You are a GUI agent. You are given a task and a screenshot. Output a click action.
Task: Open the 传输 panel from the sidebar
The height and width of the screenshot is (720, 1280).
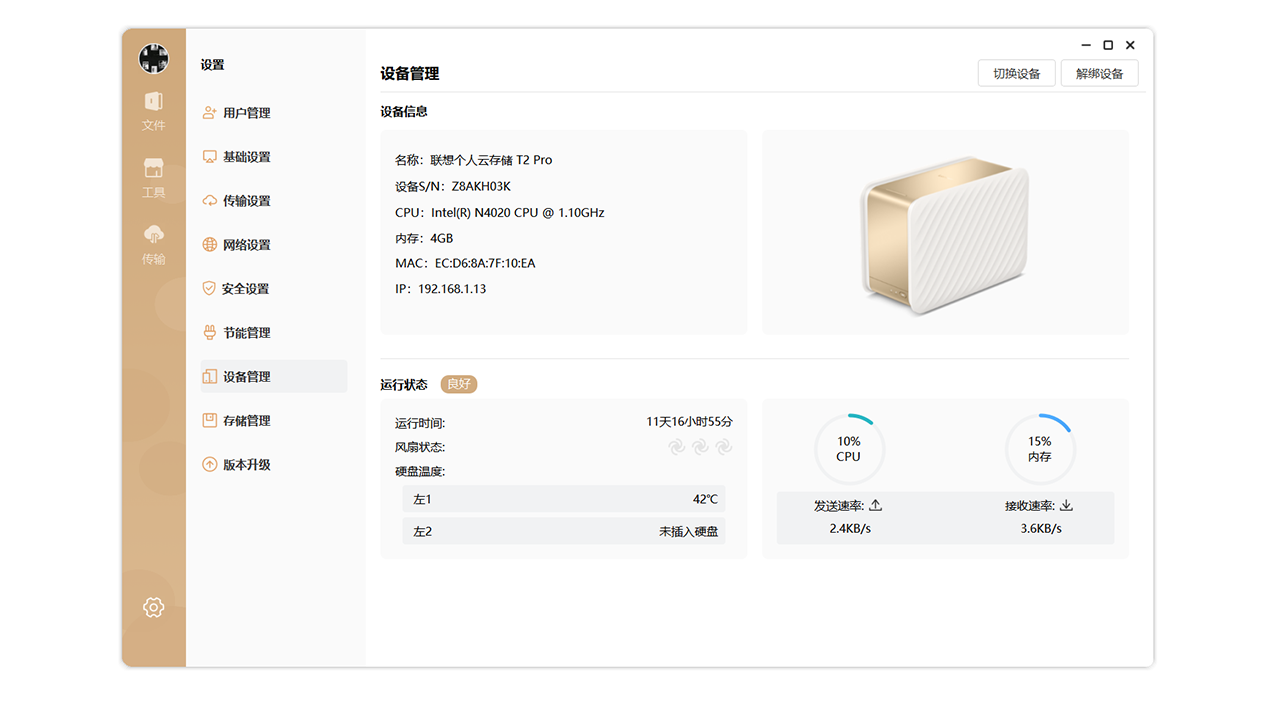click(153, 245)
